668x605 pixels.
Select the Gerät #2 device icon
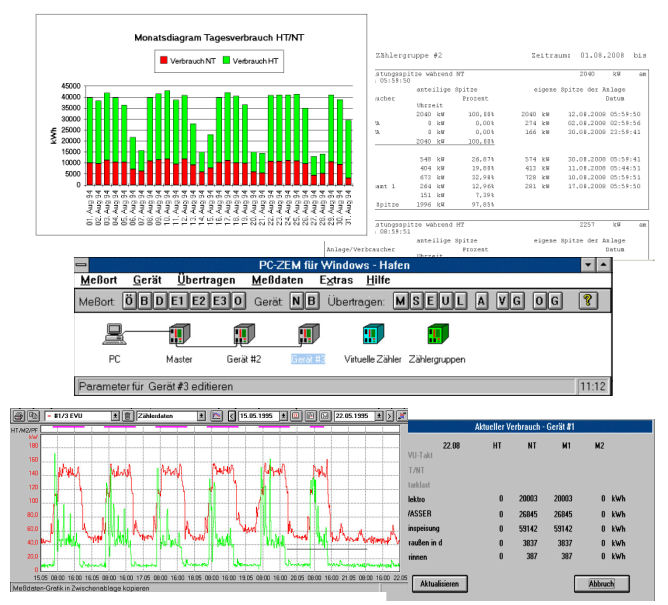pyautogui.click(x=245, y=333)
